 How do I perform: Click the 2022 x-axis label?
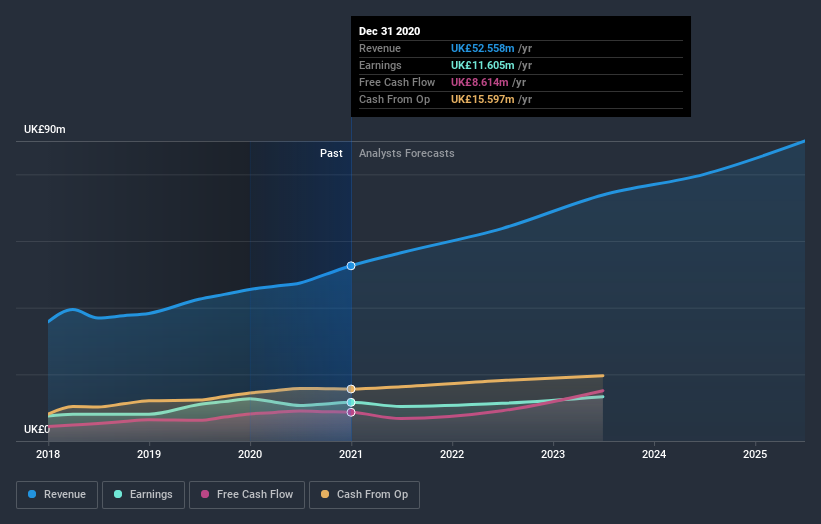[452, 454]
